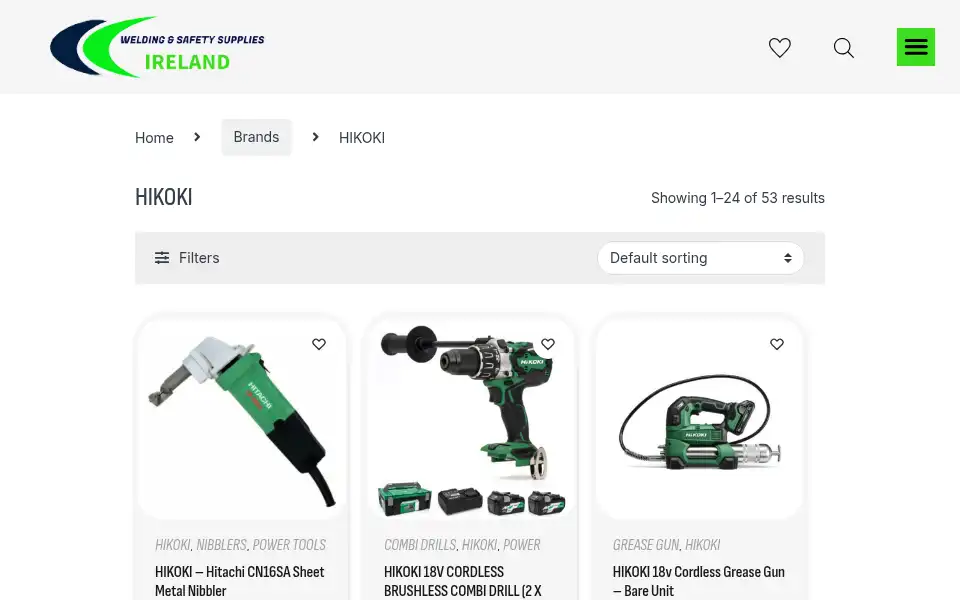Open the sheet metal nibbler product image

click(x=242, y=419)
